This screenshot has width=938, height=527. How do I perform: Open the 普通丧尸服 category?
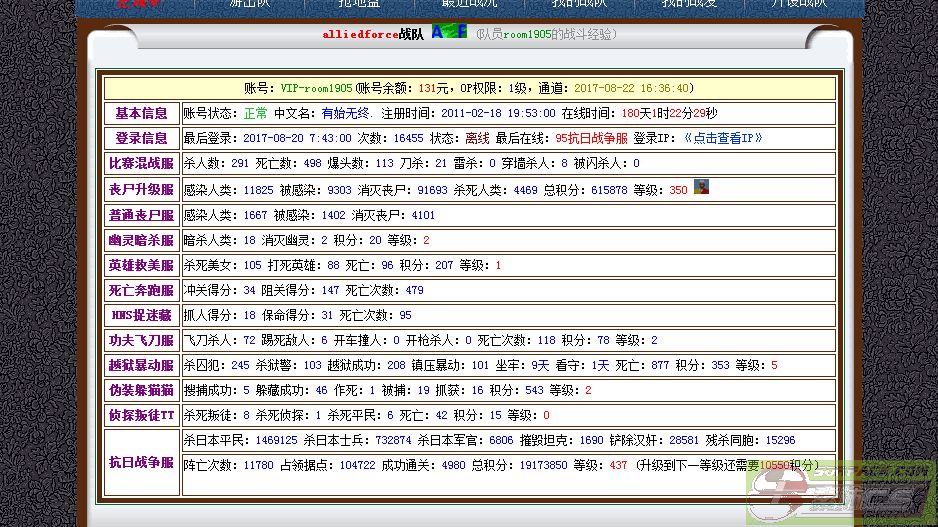click(141, 215)
